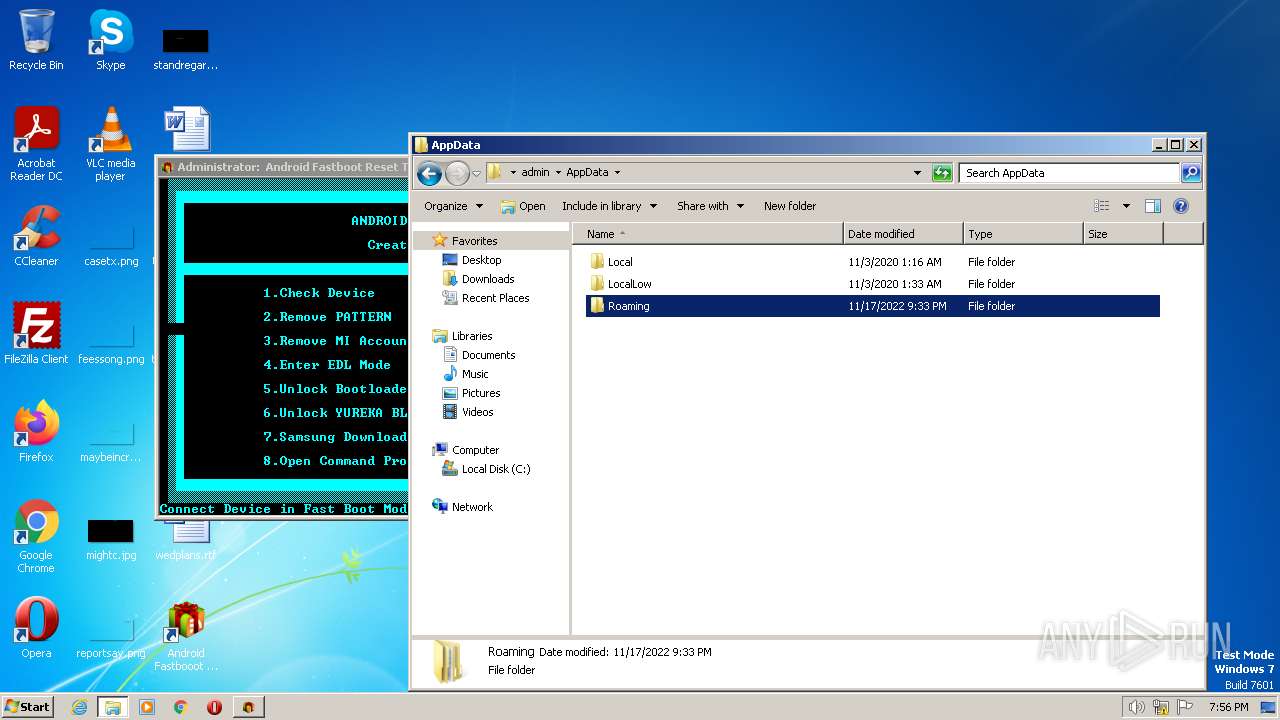The width and height of the screenshot is (1280, 720).
Task: Click the search magnifier icon
Action: [1190, 173]
